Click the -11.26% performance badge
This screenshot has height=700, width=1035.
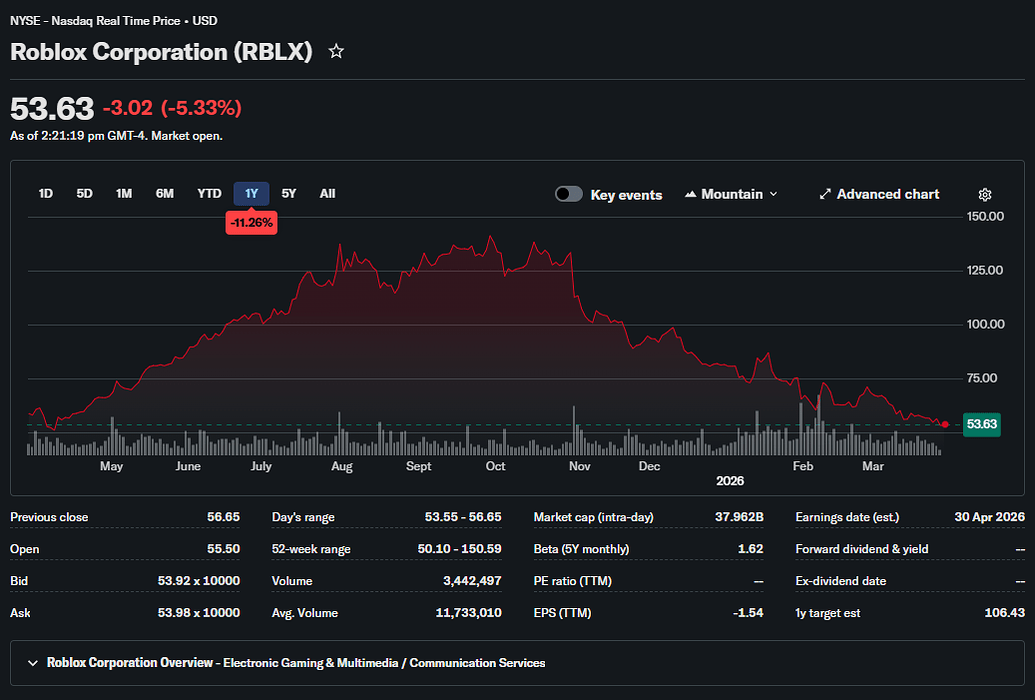point(251,223)
